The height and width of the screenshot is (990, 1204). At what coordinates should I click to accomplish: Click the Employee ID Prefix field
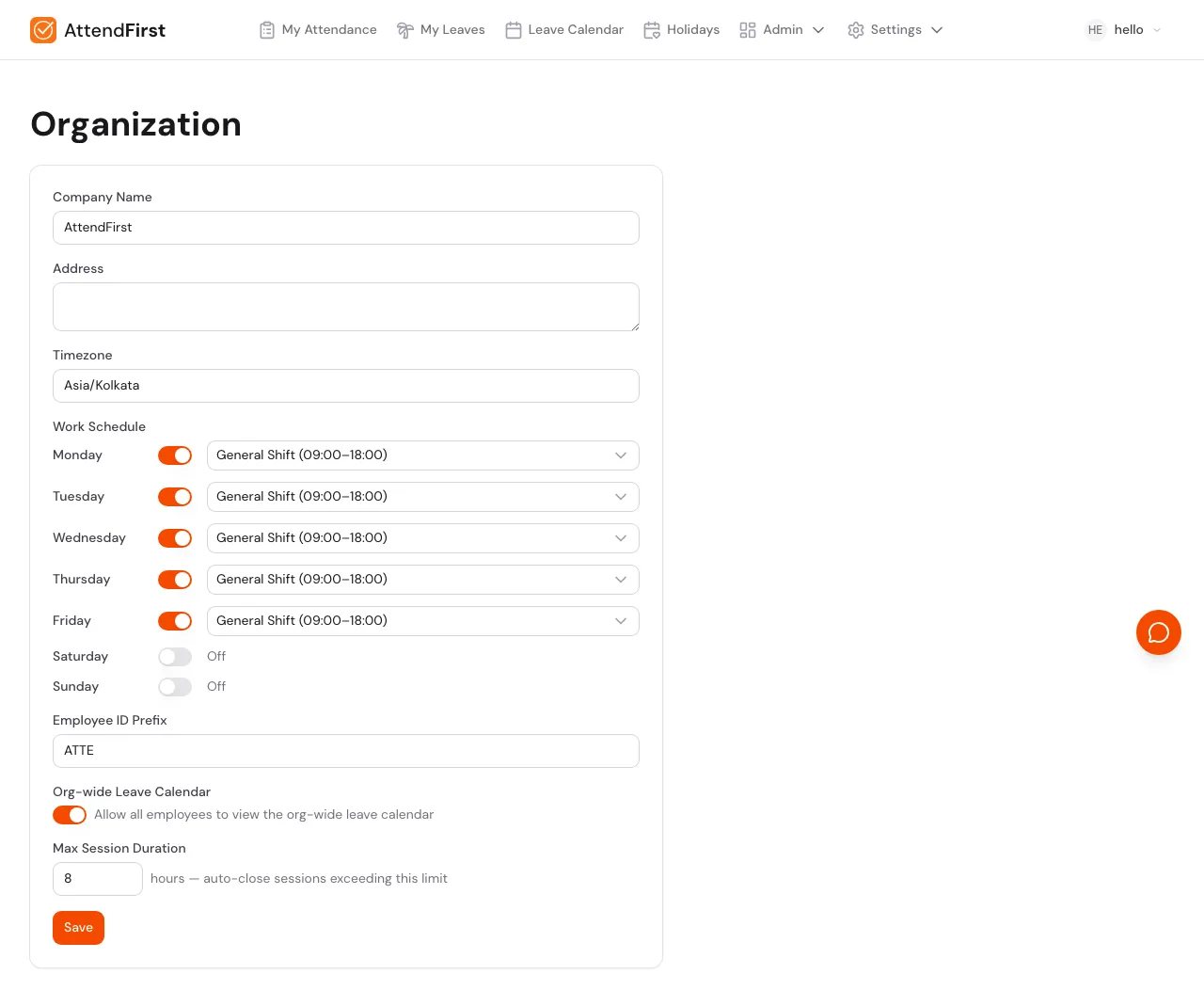click(346, 751)
